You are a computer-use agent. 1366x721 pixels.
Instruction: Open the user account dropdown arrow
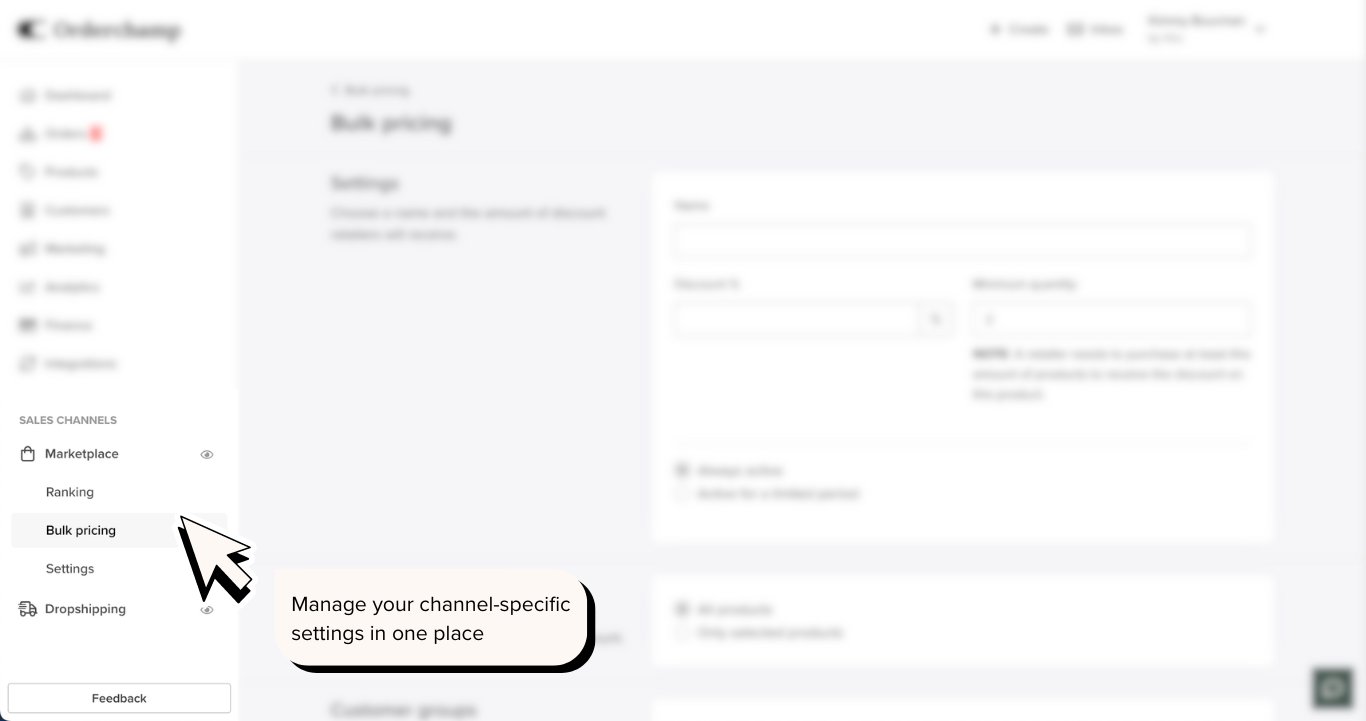1260,30
